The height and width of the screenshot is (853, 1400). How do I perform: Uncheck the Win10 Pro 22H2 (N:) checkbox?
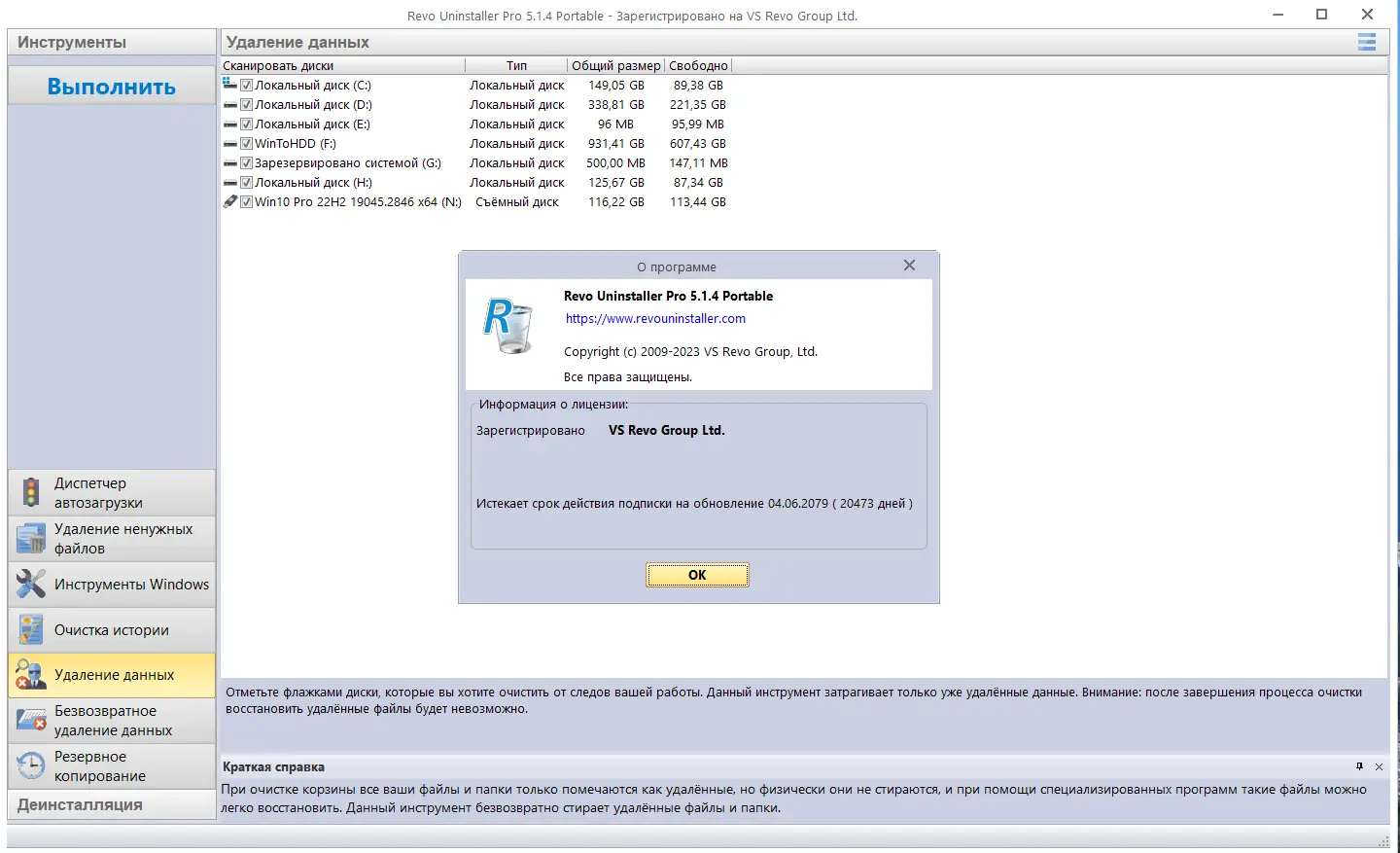247,201
